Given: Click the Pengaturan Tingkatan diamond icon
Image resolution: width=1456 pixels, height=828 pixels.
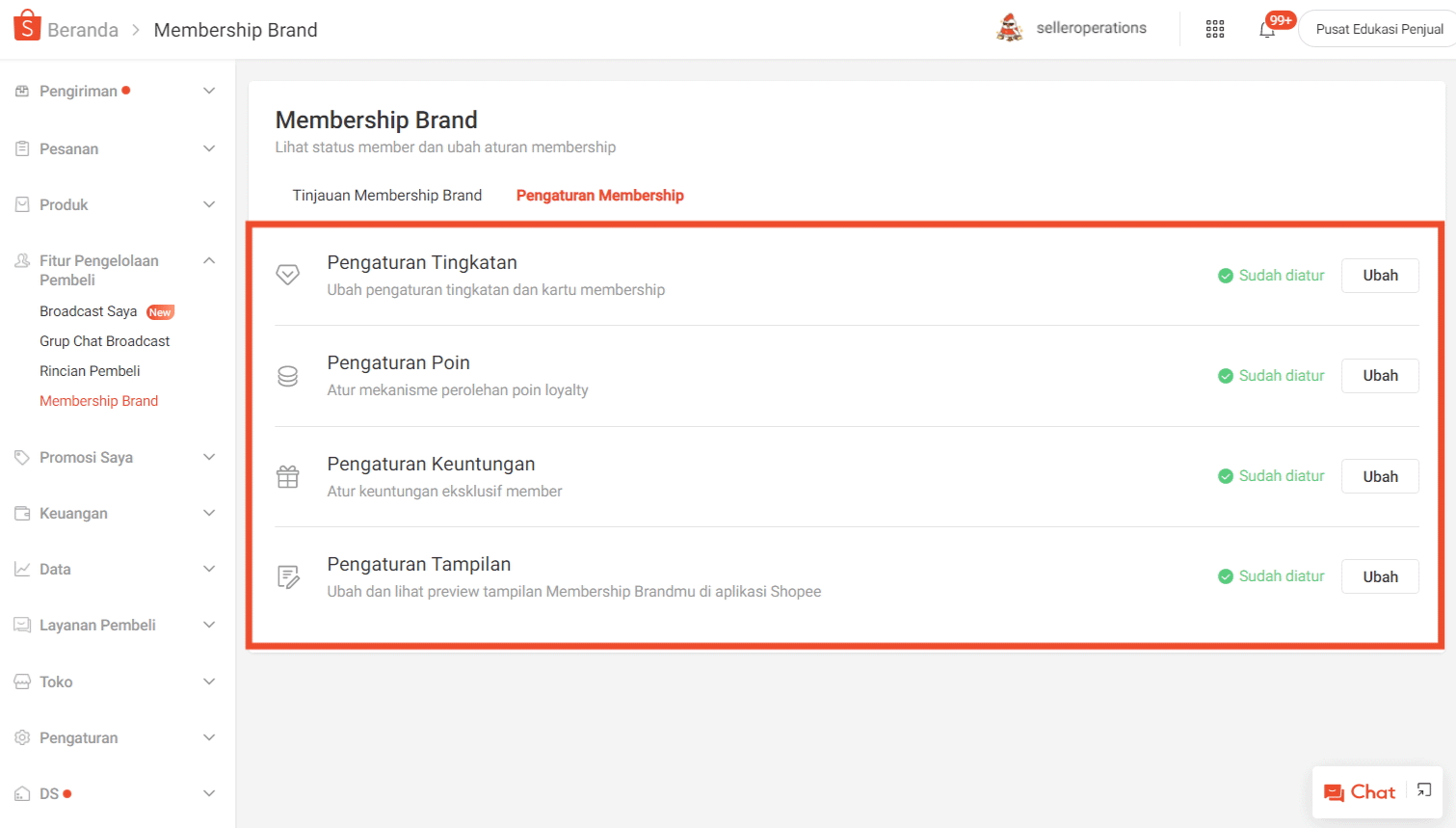Looking at the screenshot, I should (287, 275).
